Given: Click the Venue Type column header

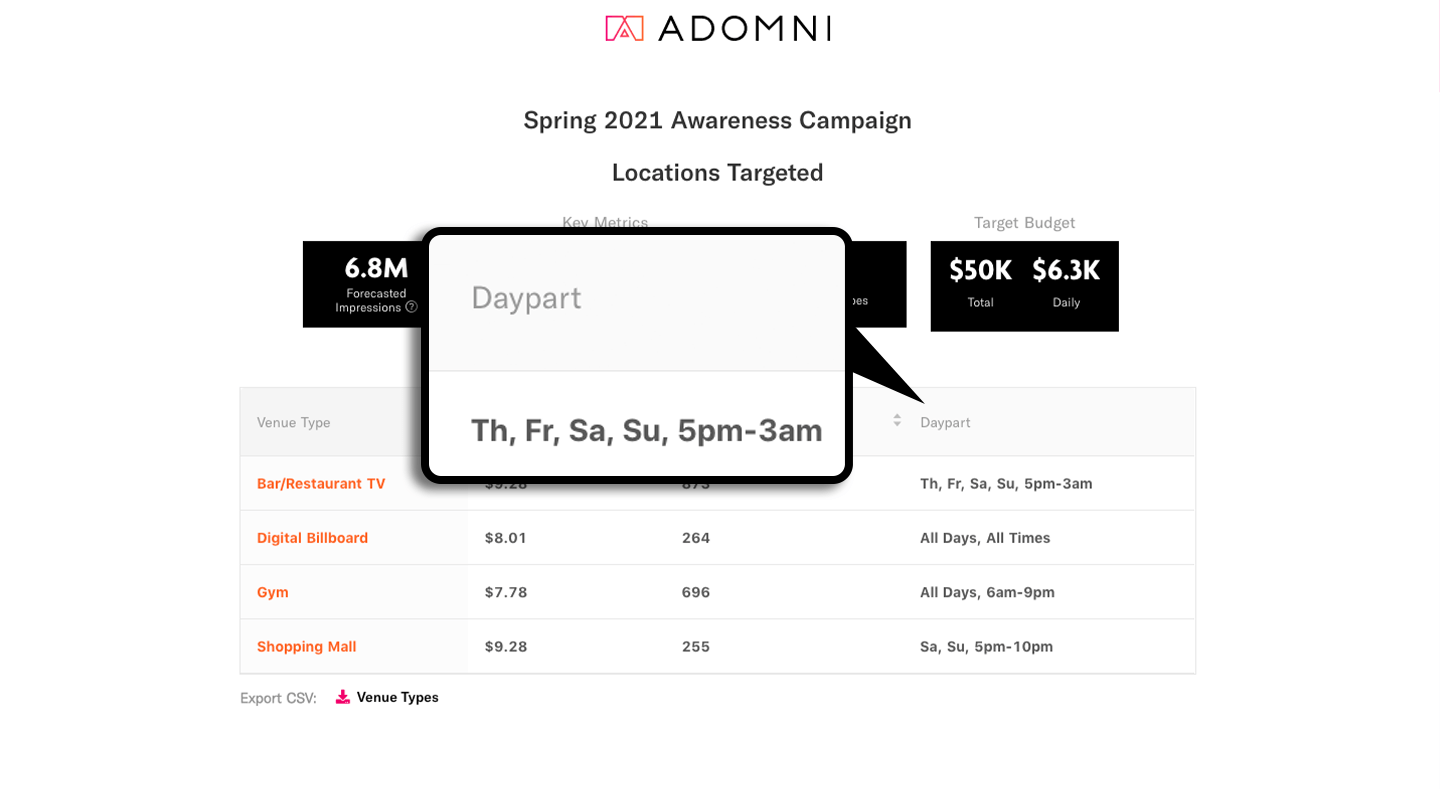Looking at the screenshot, I should click(x=294, y=423).
